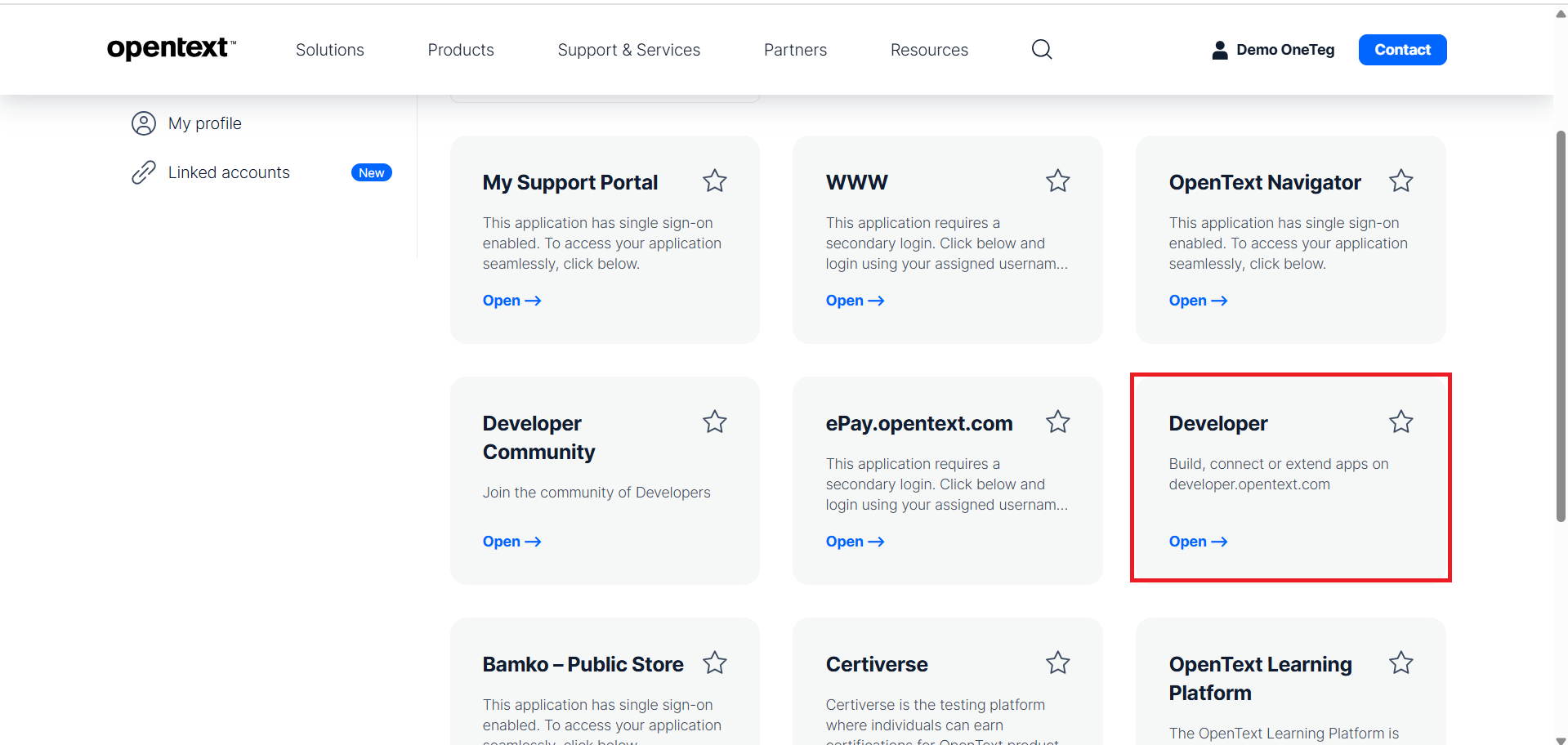1568x745 pixels.
Task: Toggle favorite star on OpenText Navigator
Action: tap(1400, 181)
